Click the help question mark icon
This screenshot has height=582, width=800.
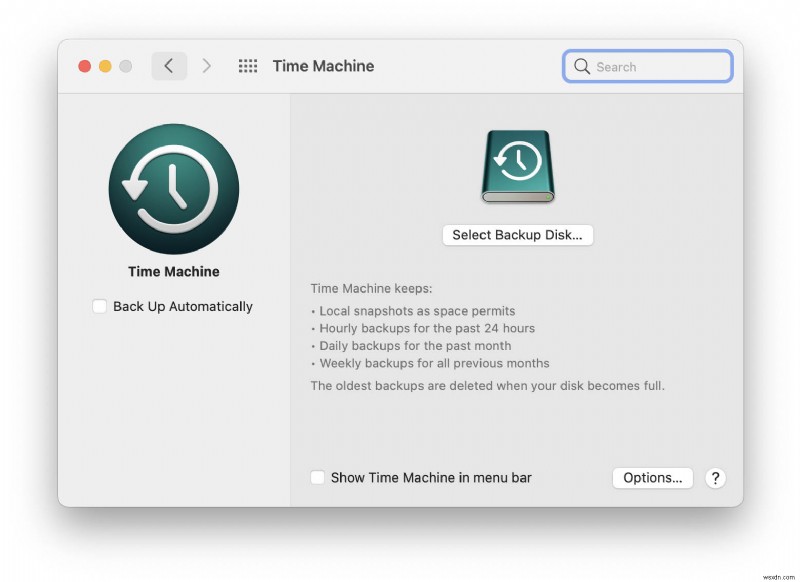pos(715,478)
